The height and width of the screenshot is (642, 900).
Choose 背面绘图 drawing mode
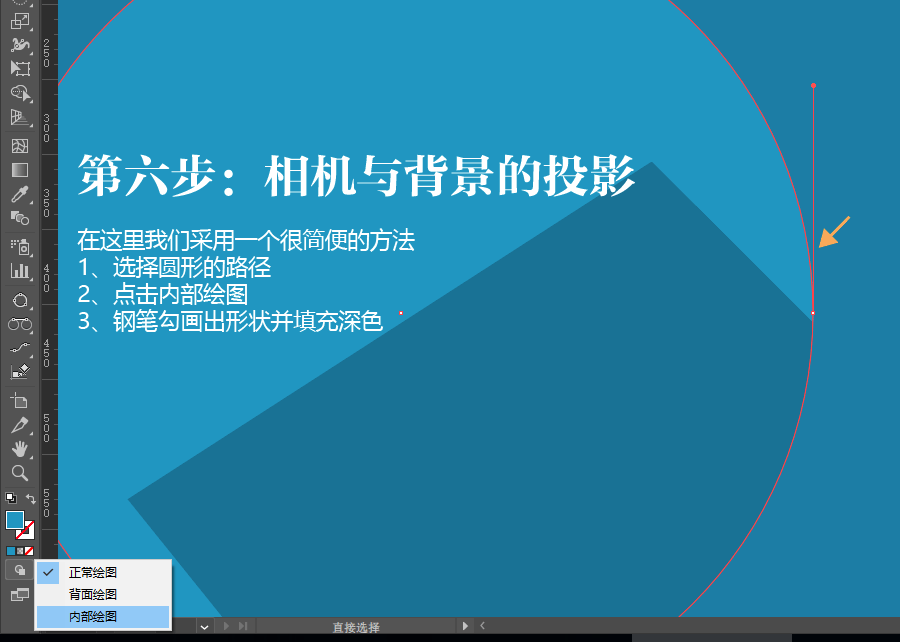103,594
